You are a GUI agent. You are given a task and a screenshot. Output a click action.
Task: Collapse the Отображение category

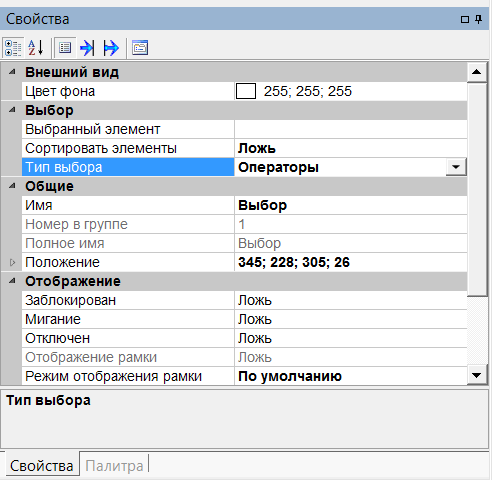[x=12, y=281]
